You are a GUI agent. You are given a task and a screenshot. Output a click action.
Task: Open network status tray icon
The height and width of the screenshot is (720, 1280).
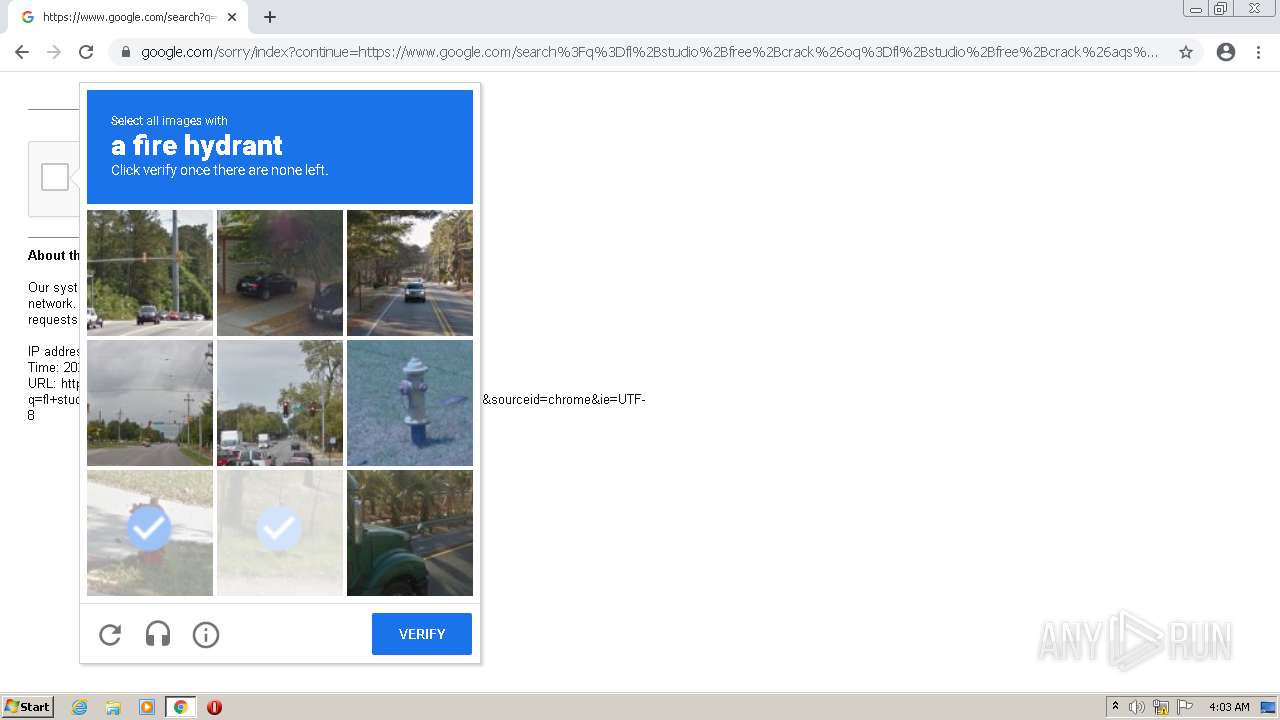tap(1161, 707)
